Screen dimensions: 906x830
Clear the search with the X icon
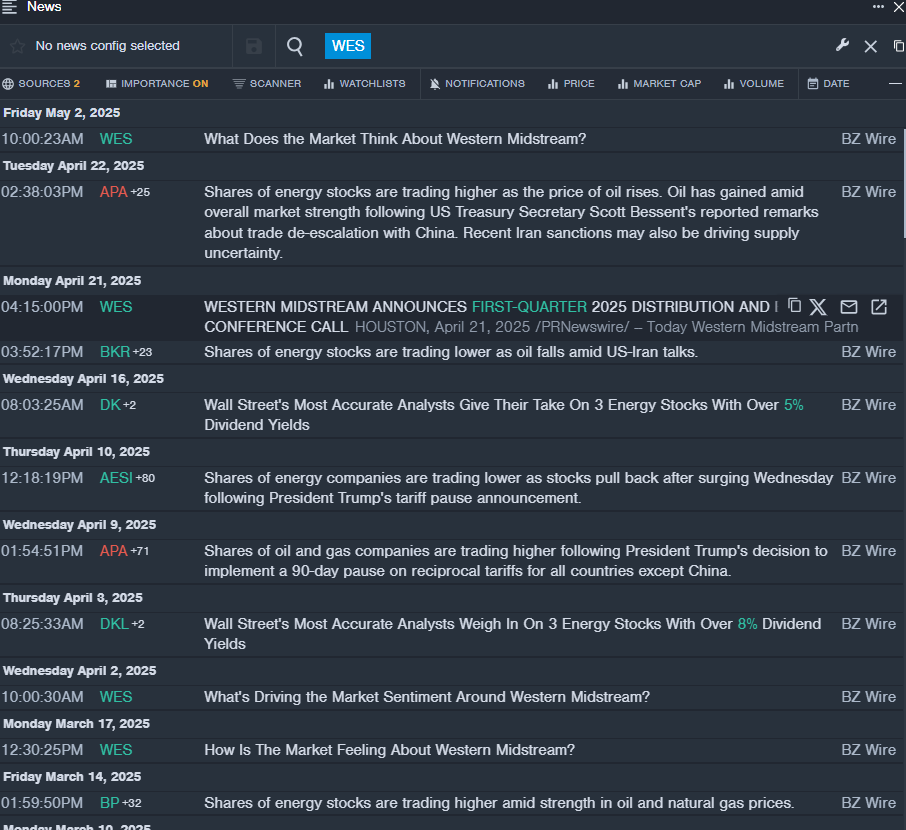pyautogui.click(x=870, y=46)
